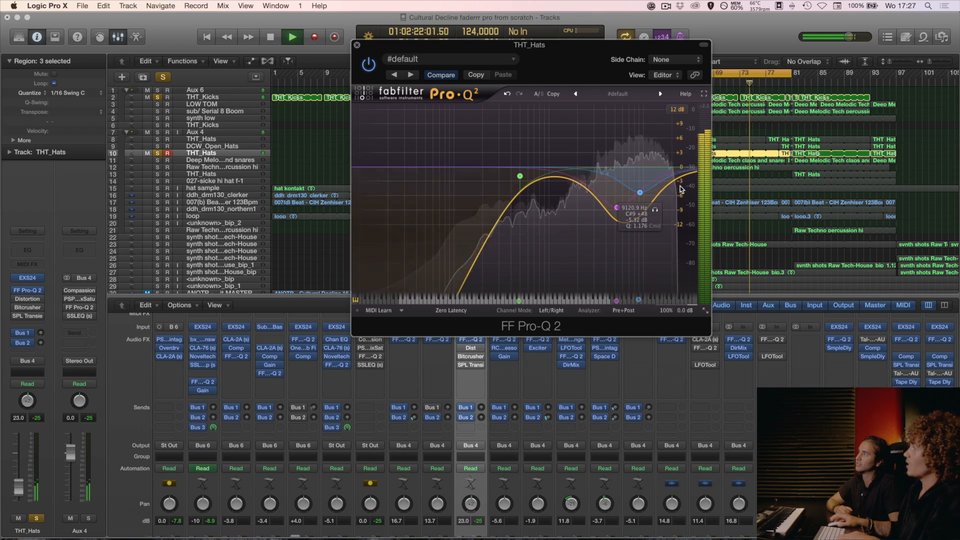Open Side Chain None dropdown
Image resolution: width=960 pixels, height=540 pixels.
click(675, 59)
